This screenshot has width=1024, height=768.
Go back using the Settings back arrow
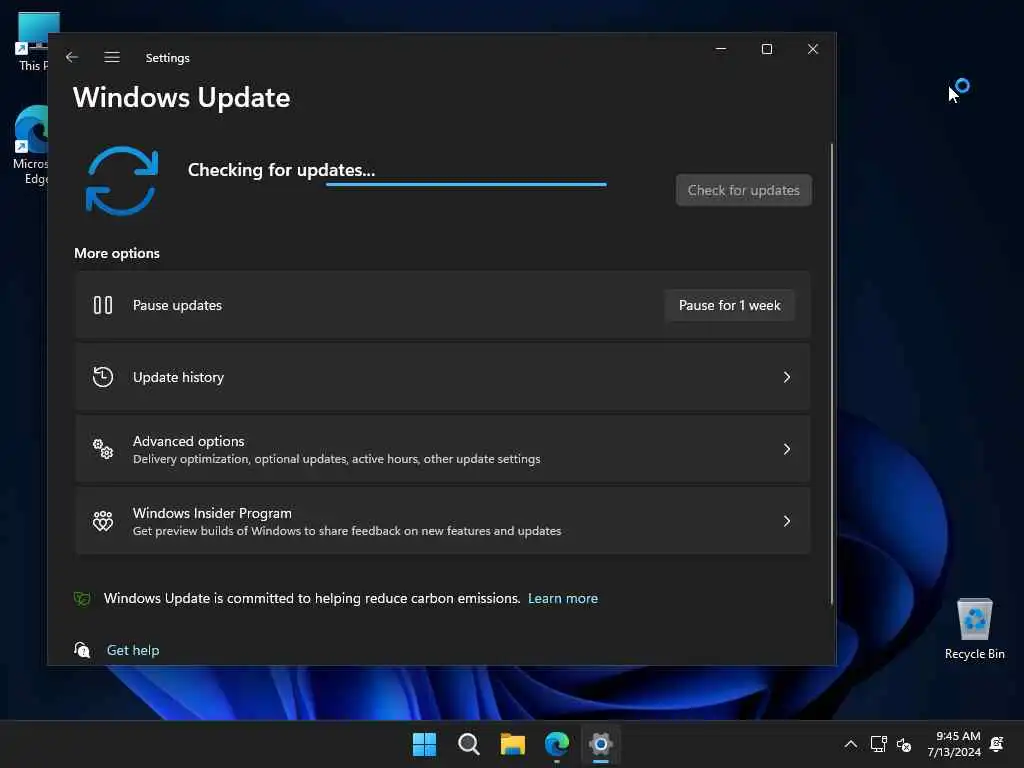72,57
